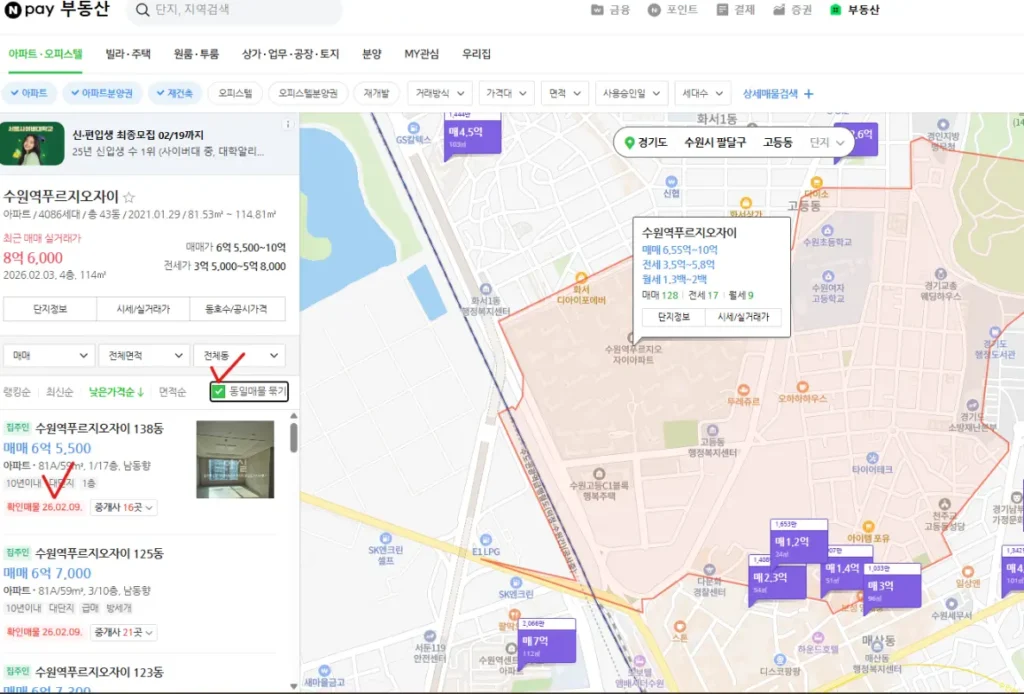
Task: Enable the 동일매물 묶기 checkbox
Action: coord(219,392)
